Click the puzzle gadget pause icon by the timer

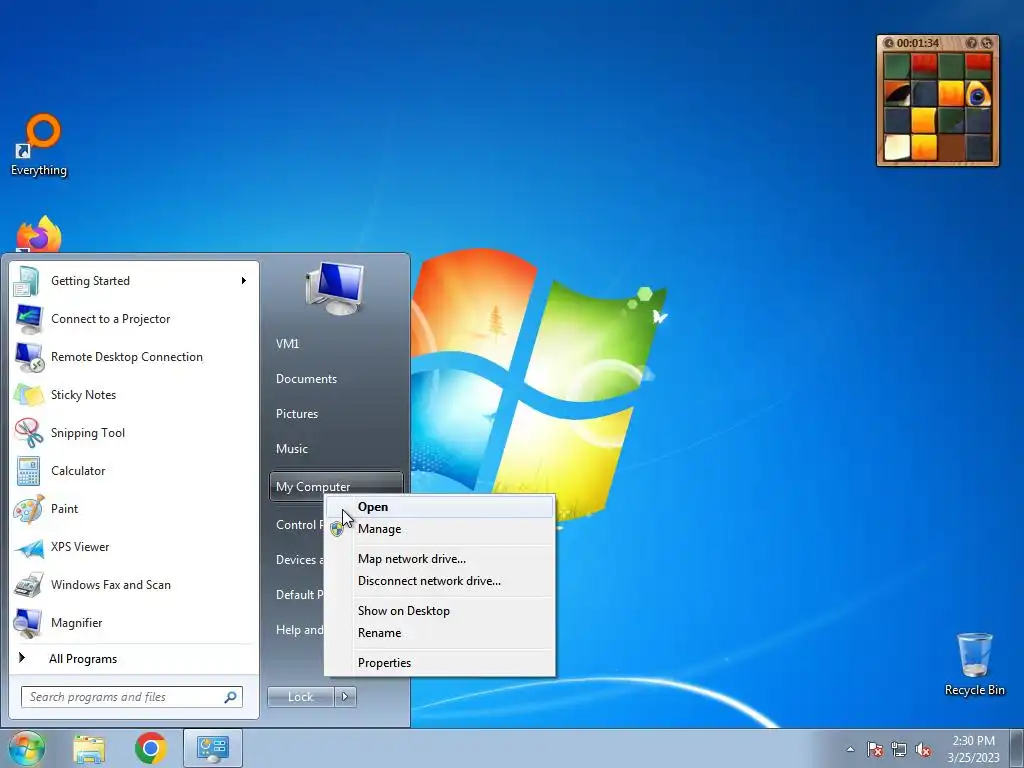tap(888, 43)
